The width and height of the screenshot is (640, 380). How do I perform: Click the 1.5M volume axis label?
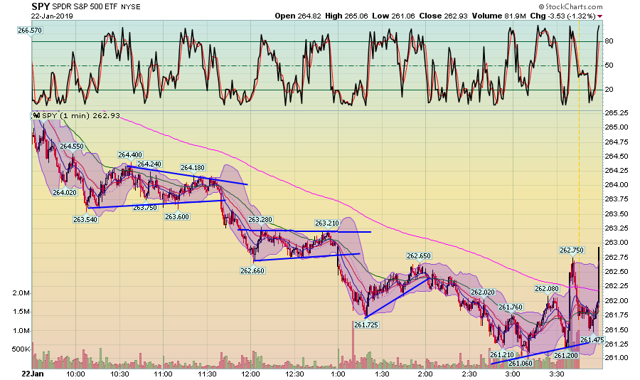[21, 311]
